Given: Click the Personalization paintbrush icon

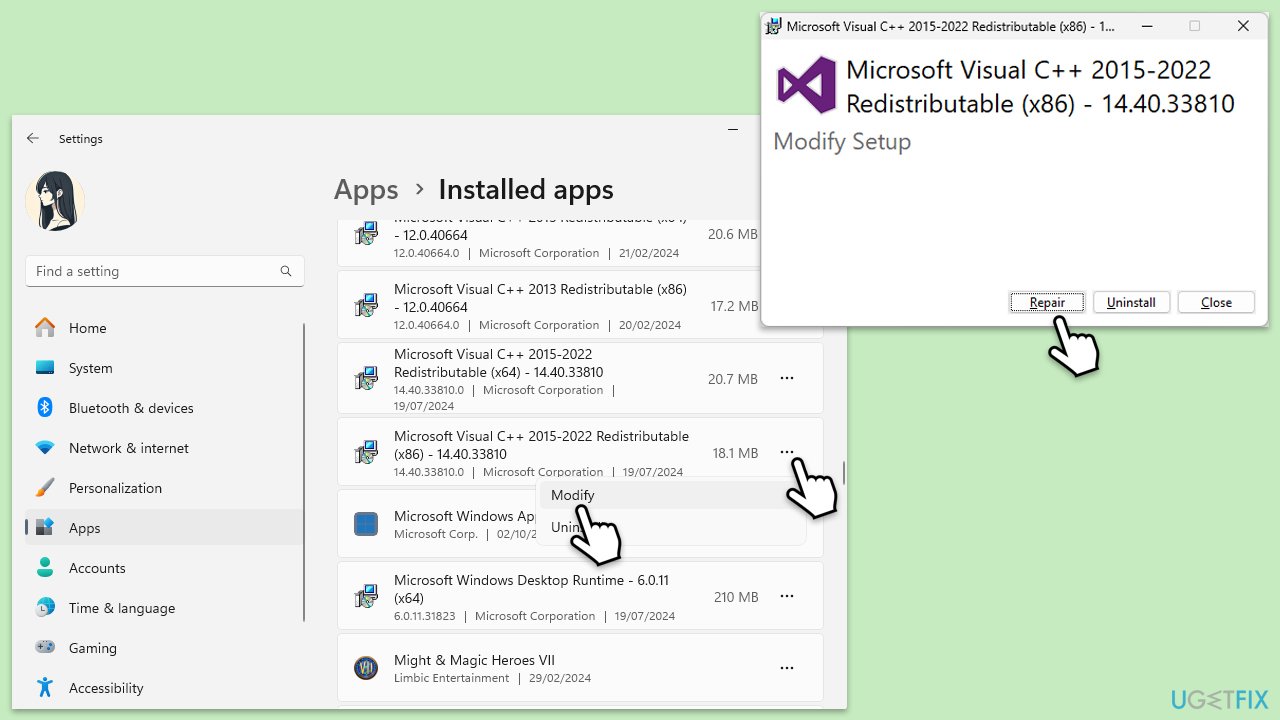Looking at the screenshot, I should pyautogui.click(x=45, y=488).
